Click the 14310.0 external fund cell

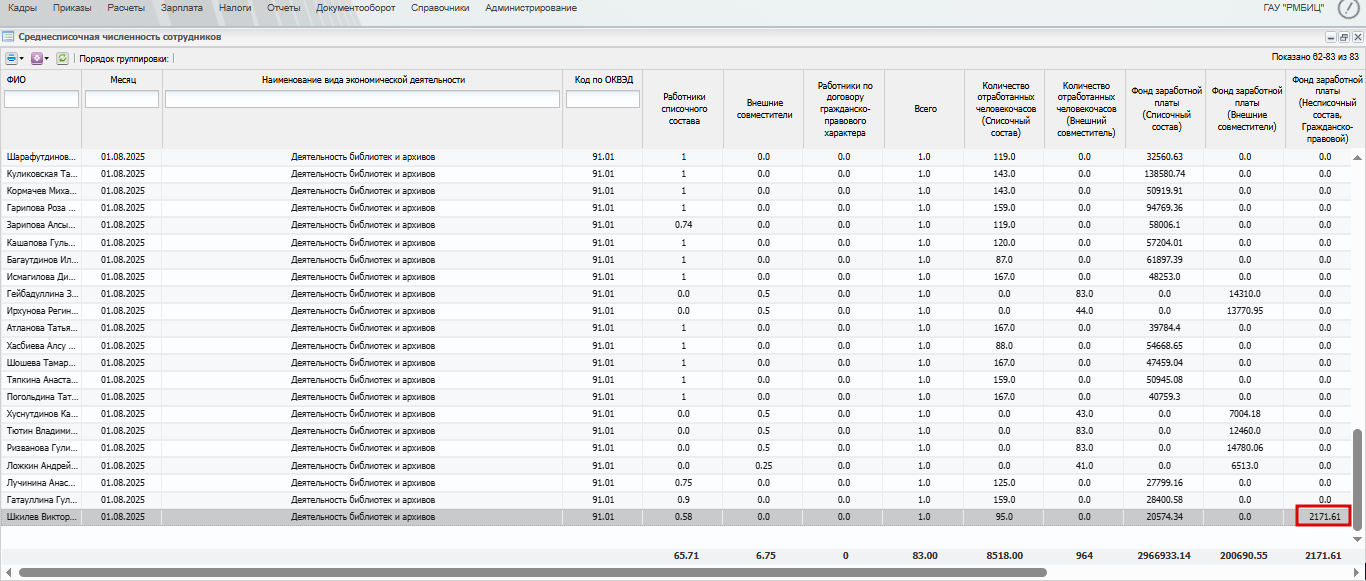(x=1245, y=294)
